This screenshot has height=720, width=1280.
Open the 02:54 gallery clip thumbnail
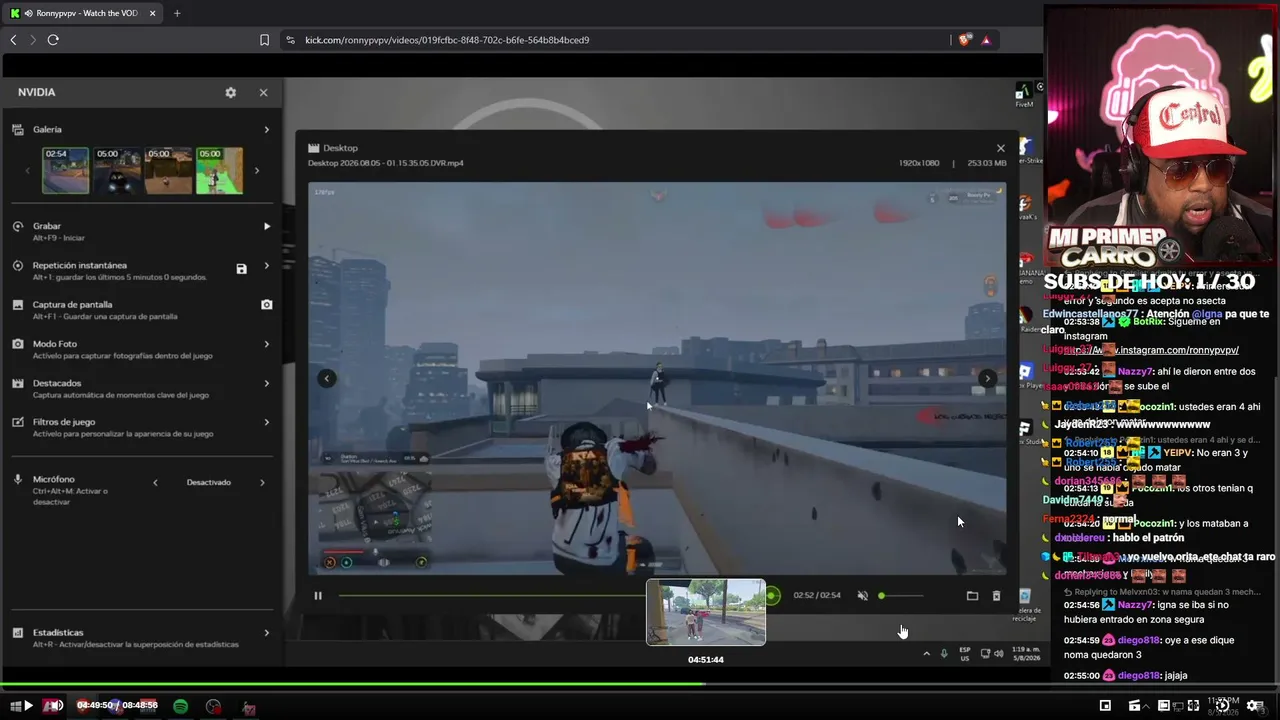coord(65,170)
